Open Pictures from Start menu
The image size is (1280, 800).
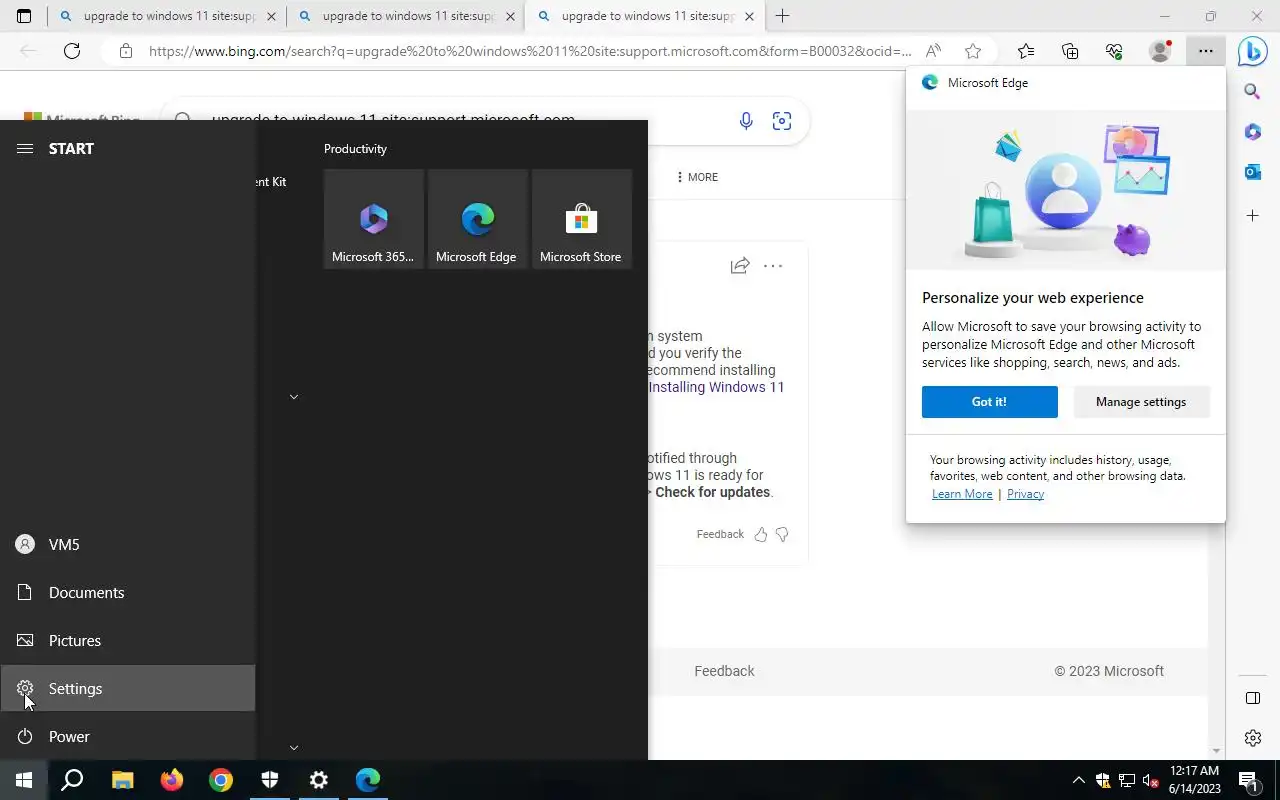[x=127, y=640]
